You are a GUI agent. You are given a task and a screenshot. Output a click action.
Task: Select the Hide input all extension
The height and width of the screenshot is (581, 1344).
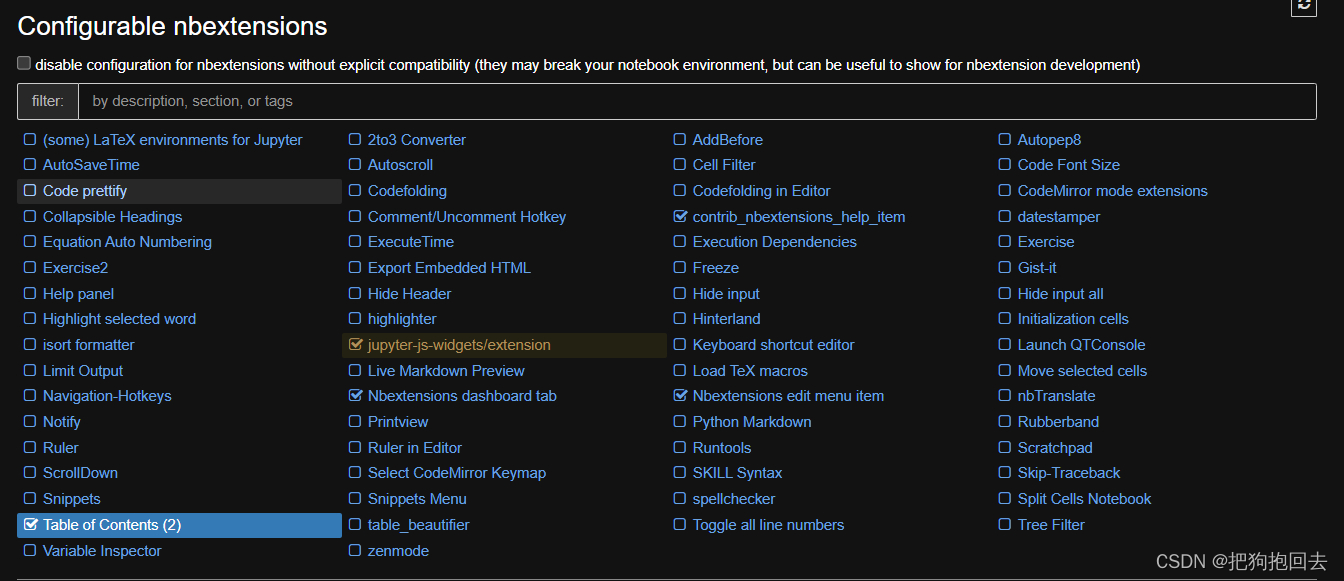point(1061,294)
